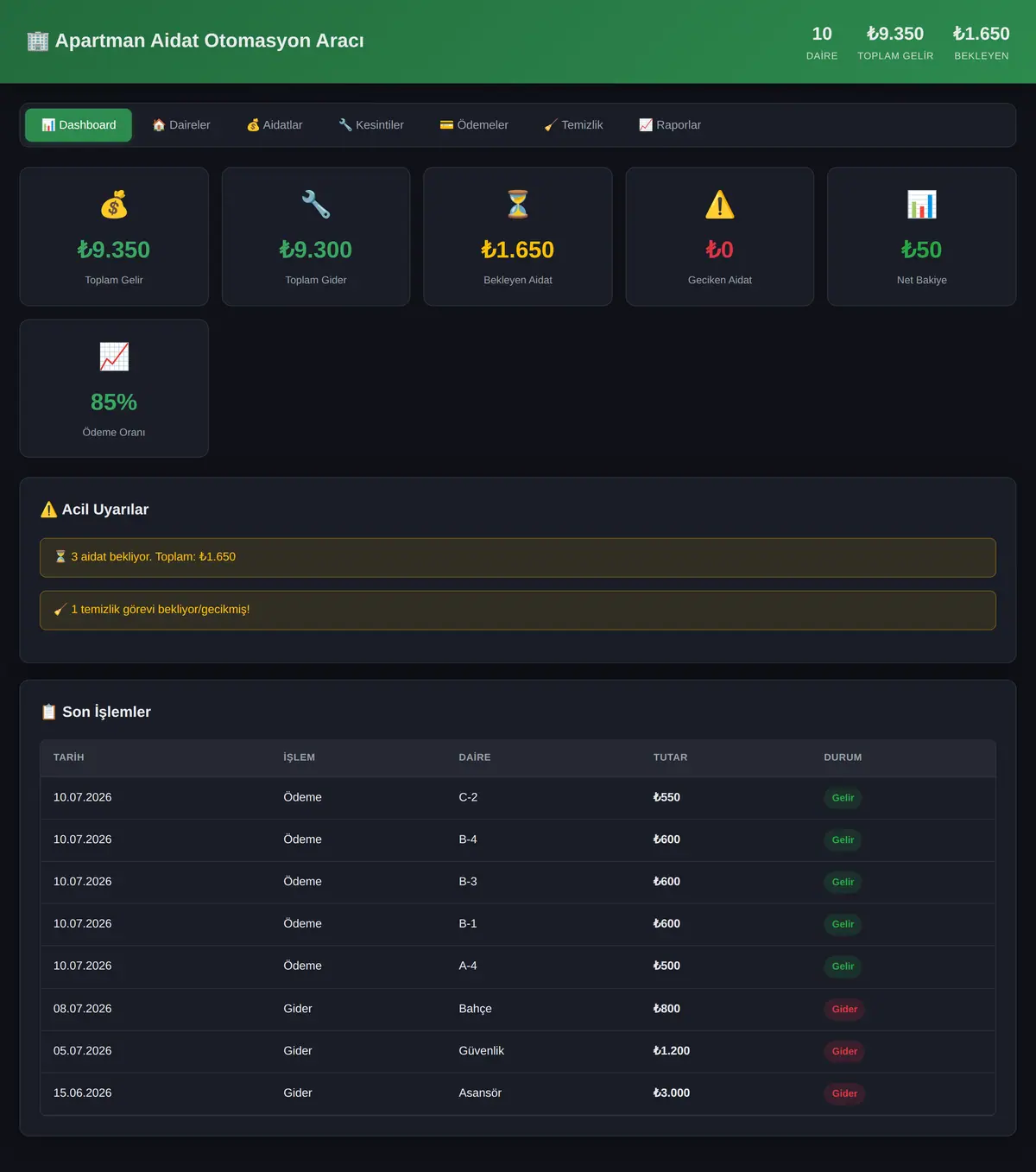This screenshot has height=1172, width=1036.
Task: Click the B-3 cell in the DAİRE column
Action: pos(468,882)
